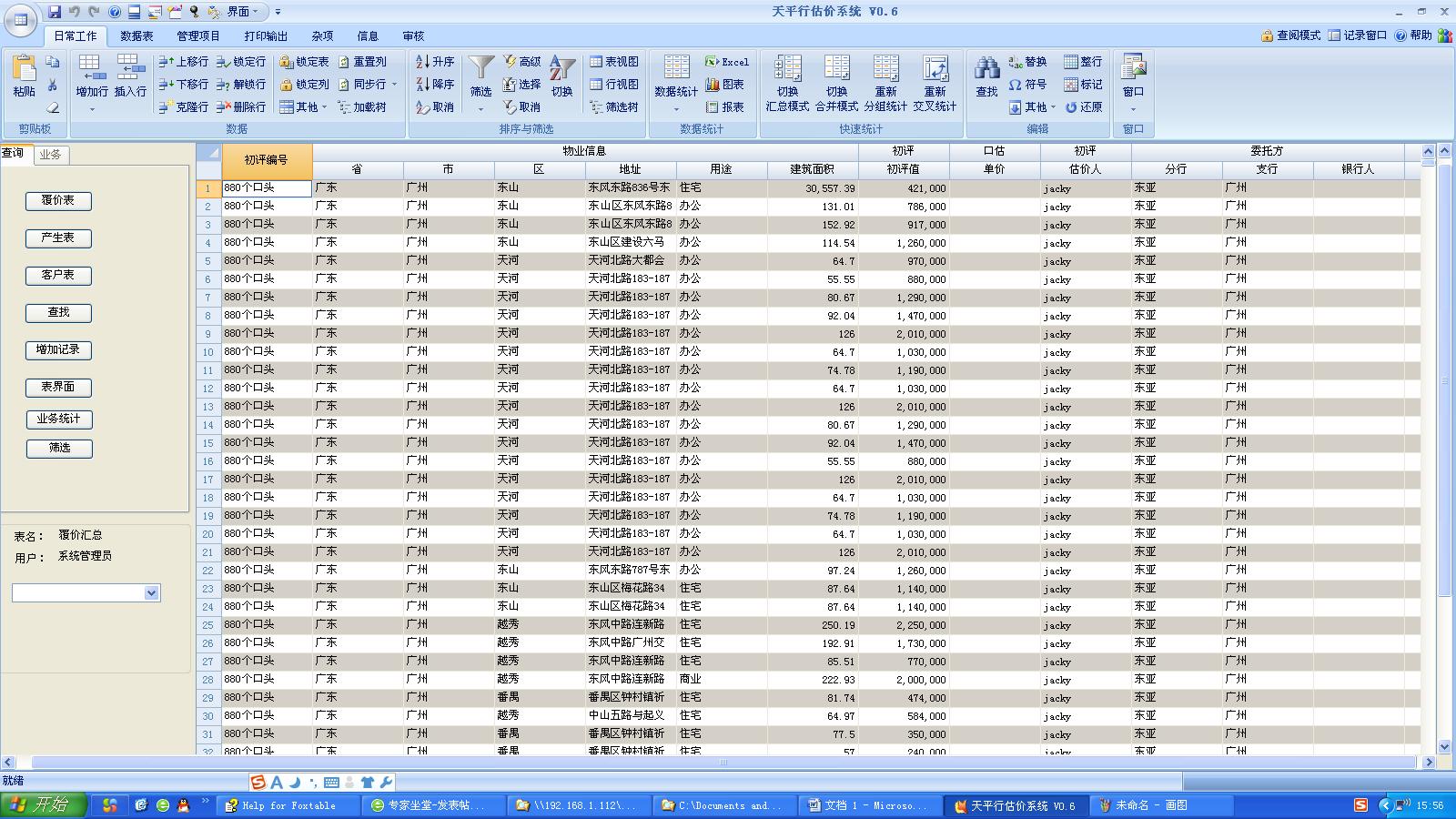This screenshot has height=819, width=1456.
Task: Click 覆价表 button in side panel
Action: (58, 200)
